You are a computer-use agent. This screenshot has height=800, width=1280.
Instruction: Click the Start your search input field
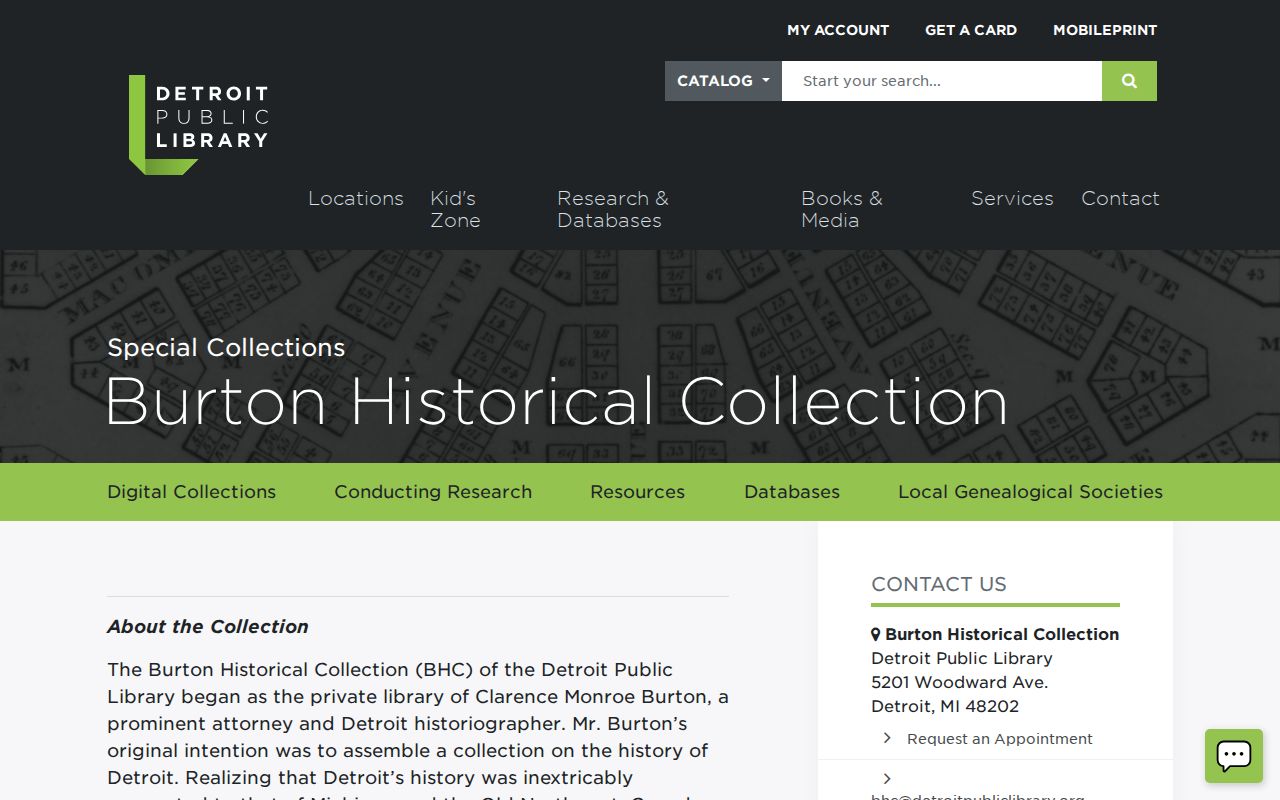point(942,81)
